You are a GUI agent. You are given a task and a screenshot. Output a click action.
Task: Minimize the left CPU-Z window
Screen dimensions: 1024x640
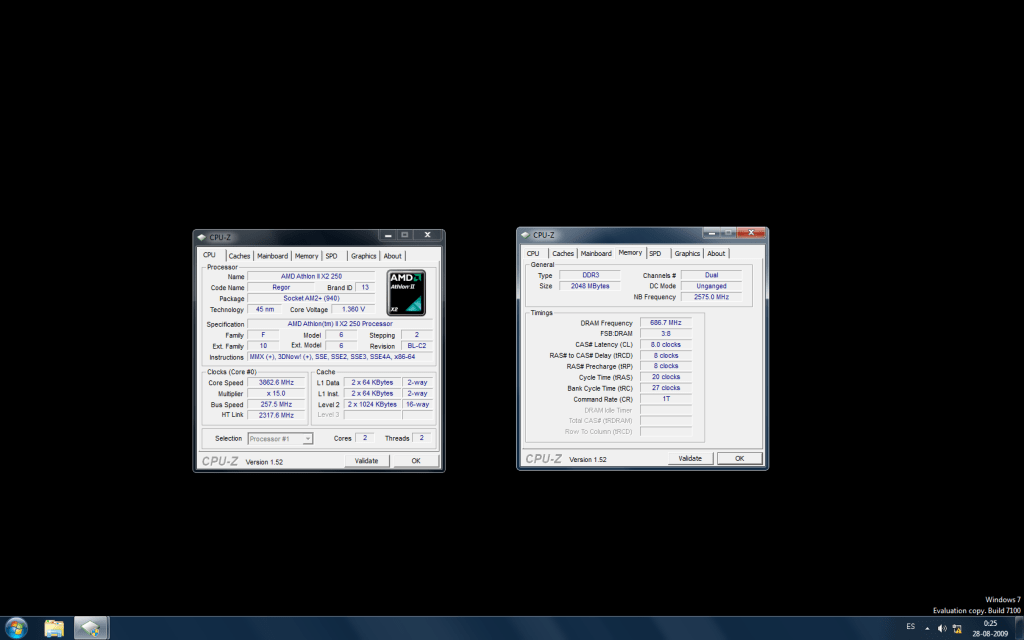click(x=388, y=235)
